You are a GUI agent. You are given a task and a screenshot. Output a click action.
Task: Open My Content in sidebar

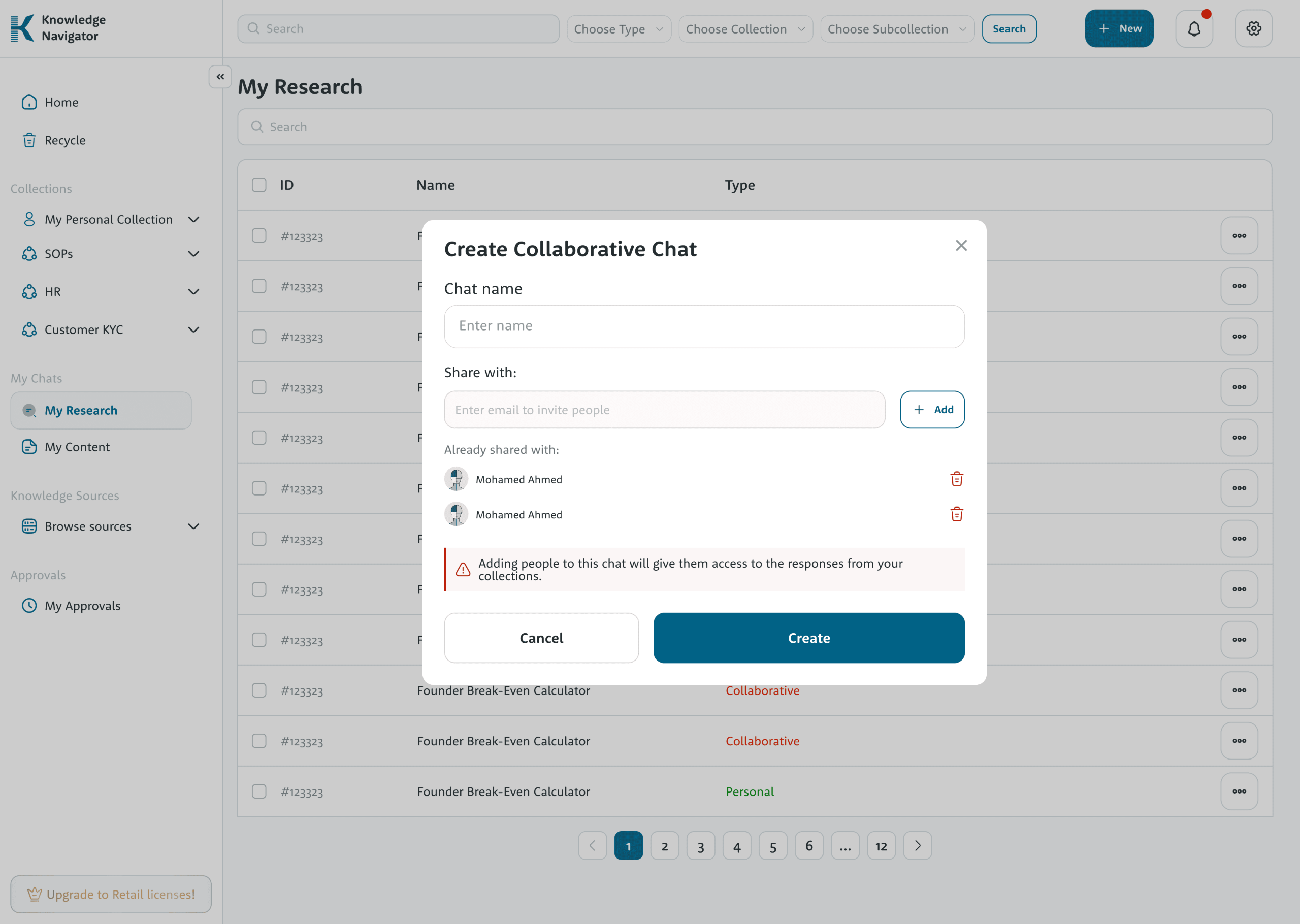tap(77, 447)
